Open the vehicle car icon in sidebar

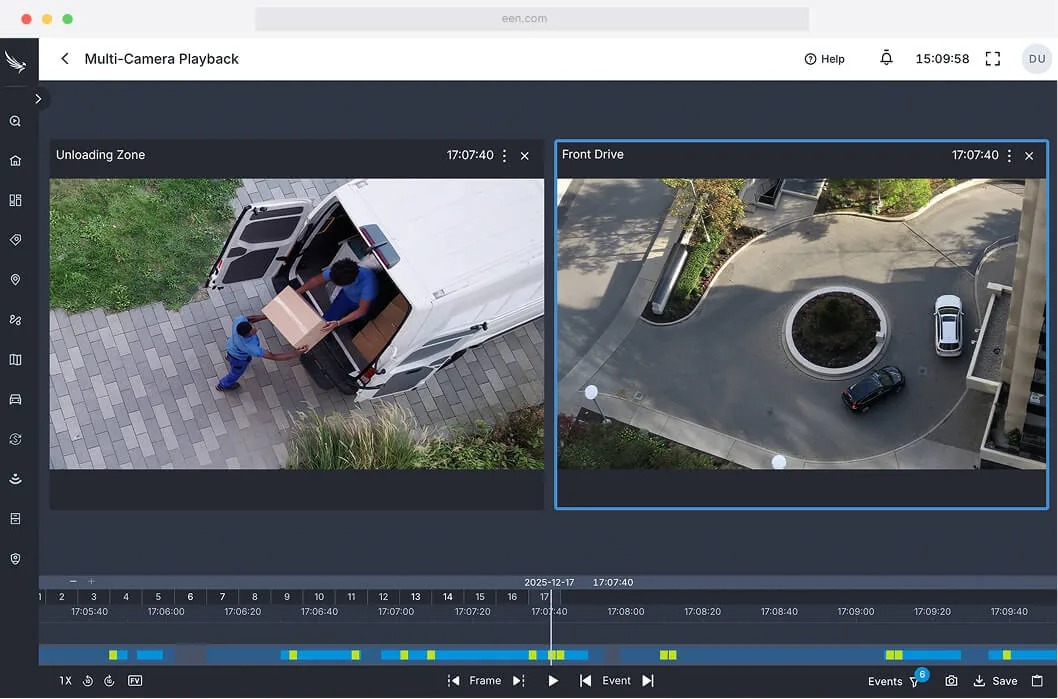16,399
